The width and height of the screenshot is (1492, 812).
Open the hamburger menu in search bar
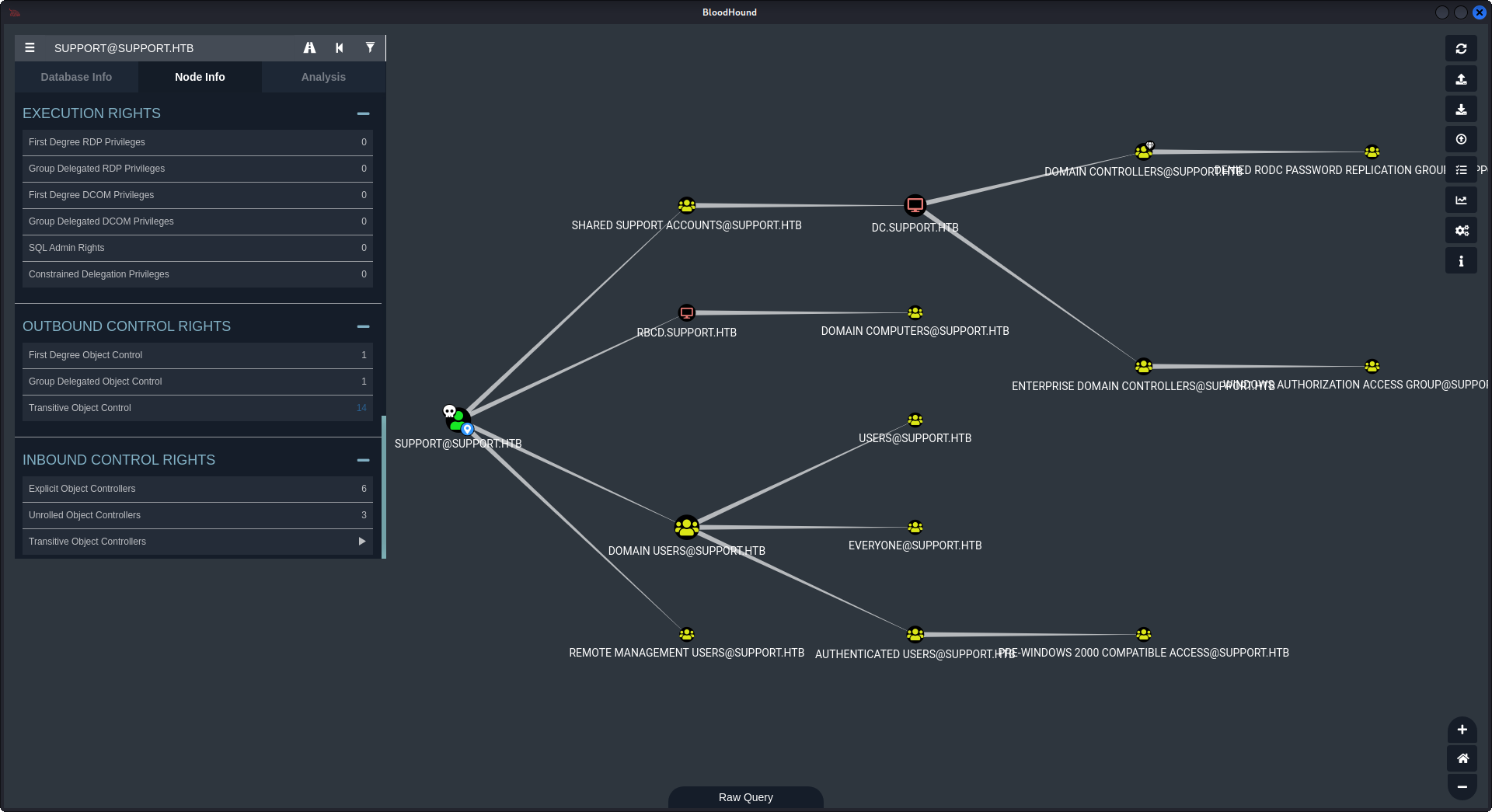coord(30,47)
